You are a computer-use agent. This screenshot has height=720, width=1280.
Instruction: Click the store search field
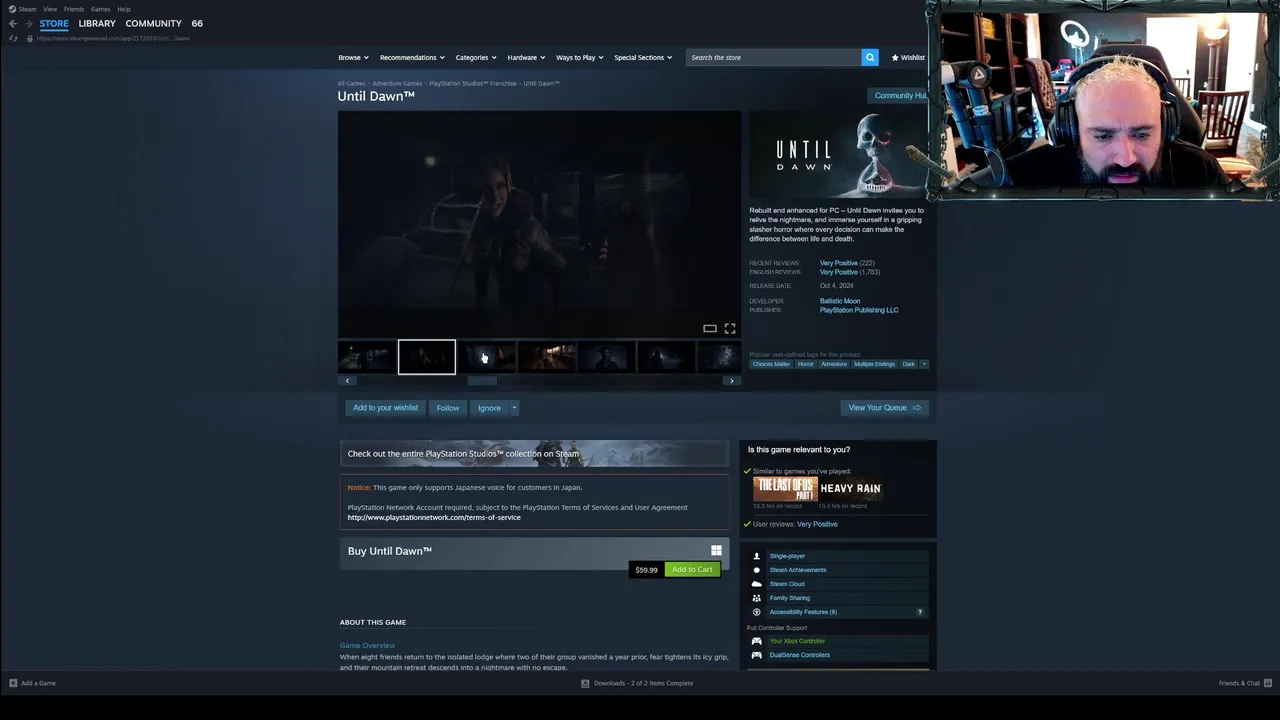point(774,57)
